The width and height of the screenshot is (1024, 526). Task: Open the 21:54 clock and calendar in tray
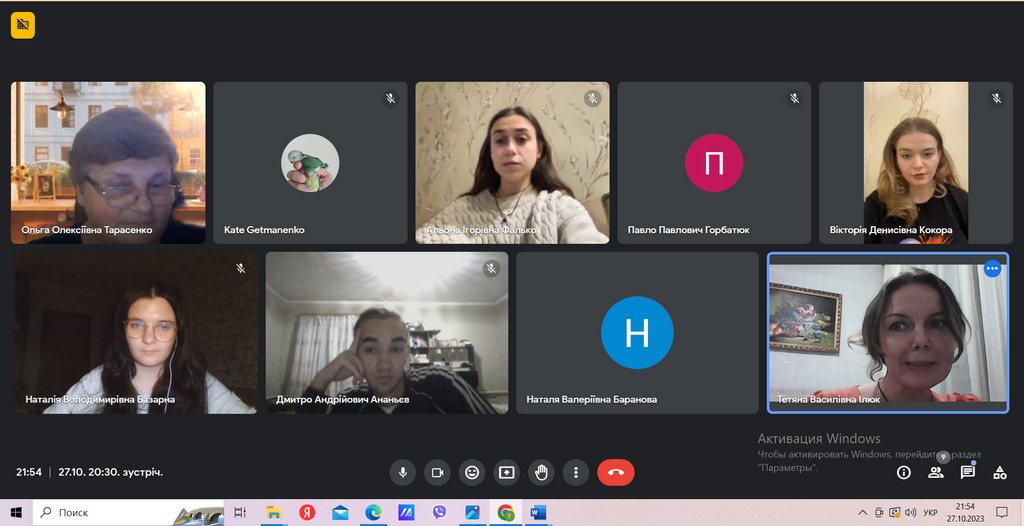pyautogui.click(x=965, y=513)
